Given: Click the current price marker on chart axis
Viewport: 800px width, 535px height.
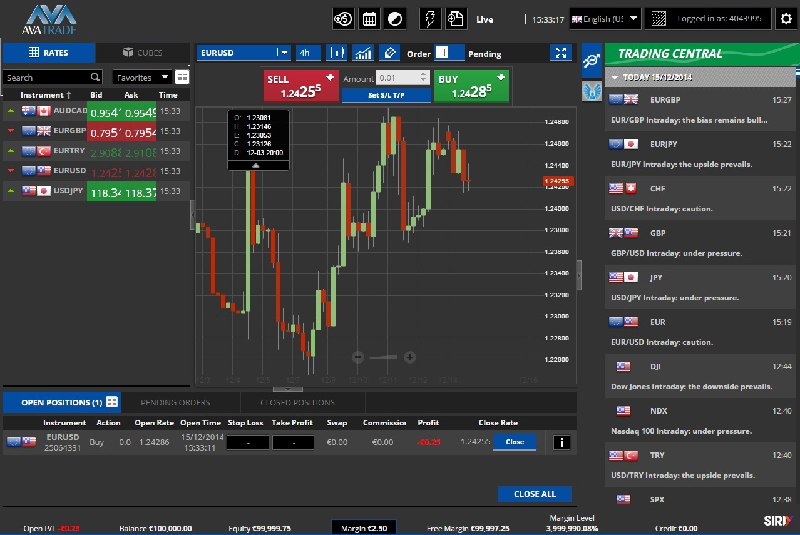Looking at the screenshot, I should tap(558, 181).
